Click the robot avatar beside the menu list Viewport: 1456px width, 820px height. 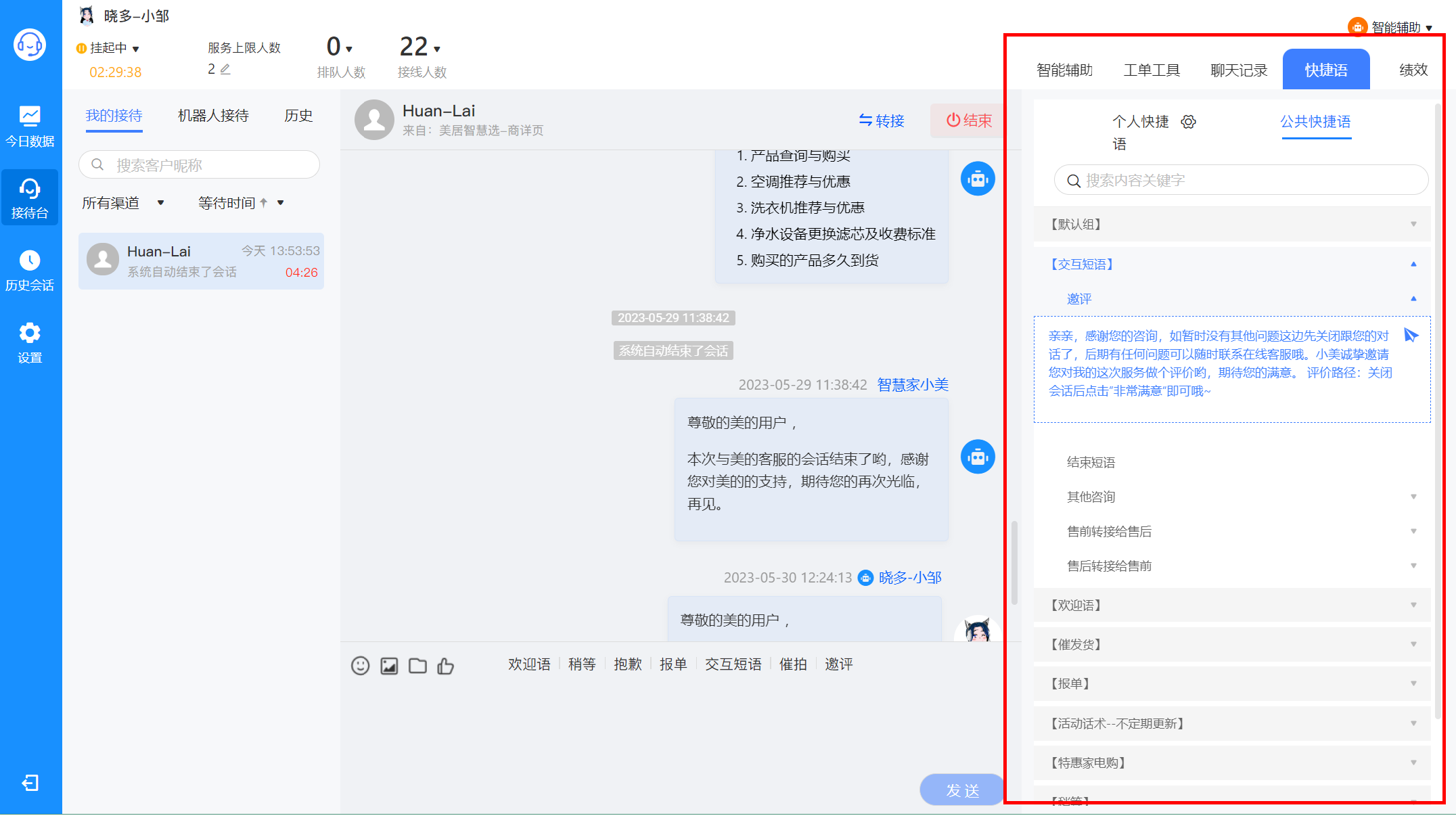tap(978, 179)
